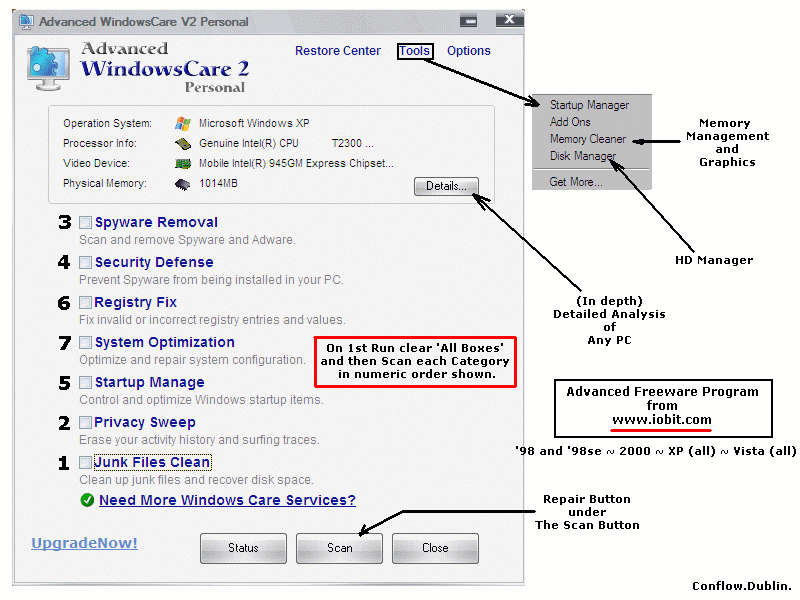Choose Add Ons menu entry

[x=570, y=122]
